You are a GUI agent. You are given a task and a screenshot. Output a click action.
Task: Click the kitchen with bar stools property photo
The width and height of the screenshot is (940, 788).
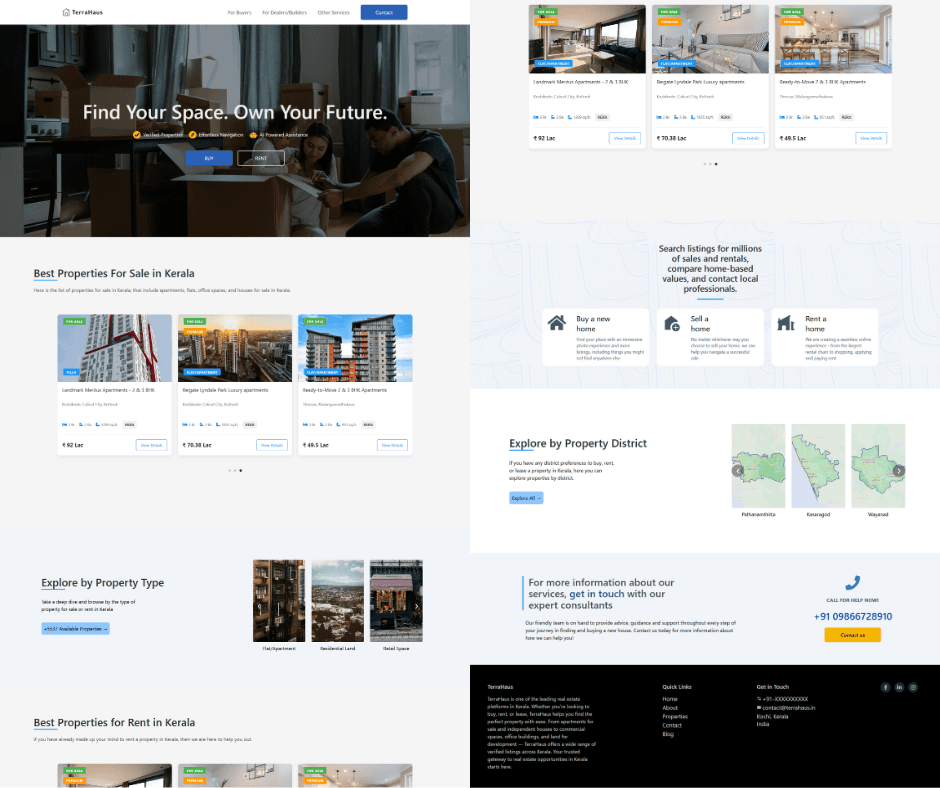point(833,40)
